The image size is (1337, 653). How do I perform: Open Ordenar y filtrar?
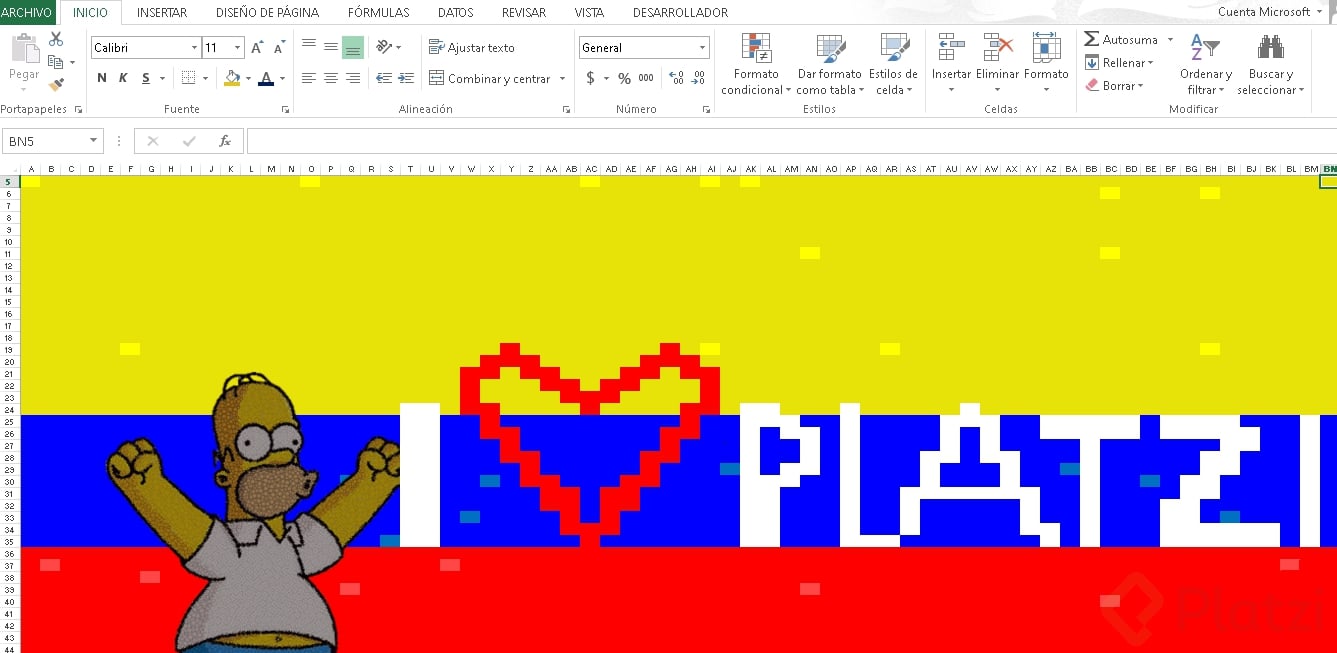1205,64
